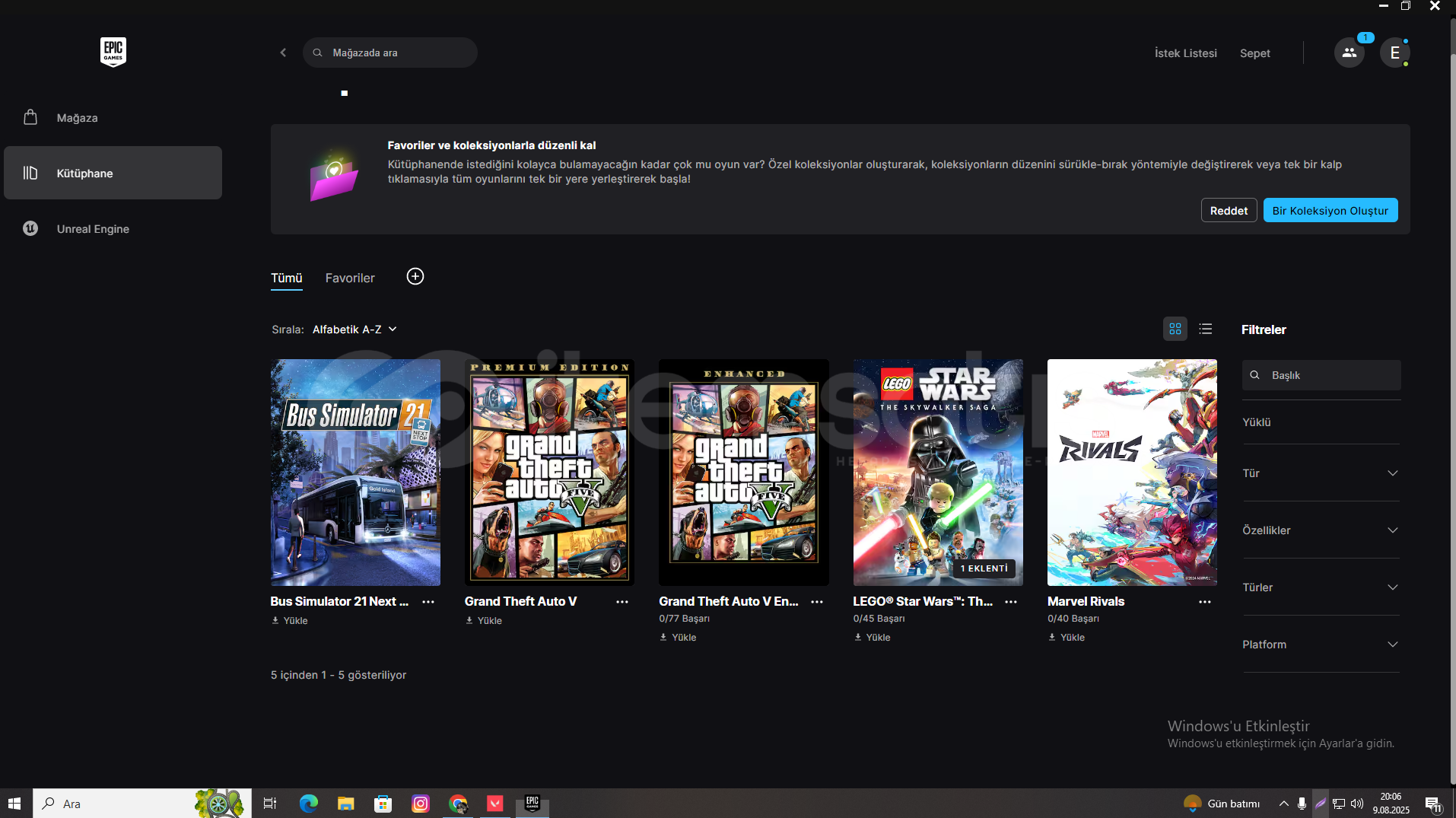Click Yükle under Marvel Rivals
The width and height of the screenshot is (1456, 818).
(x=1067, y=638)
